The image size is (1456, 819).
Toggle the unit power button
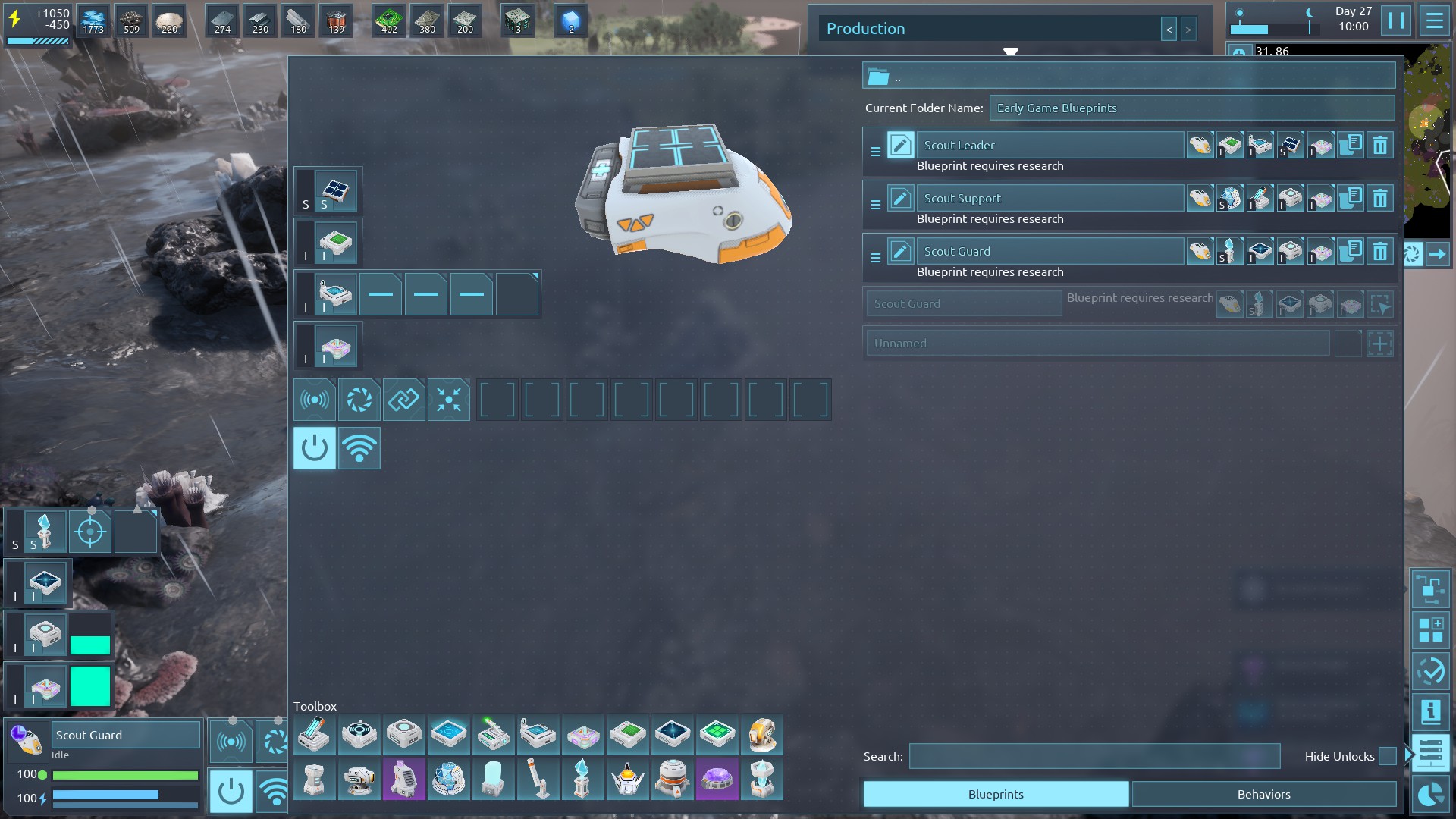pos(314,448)
